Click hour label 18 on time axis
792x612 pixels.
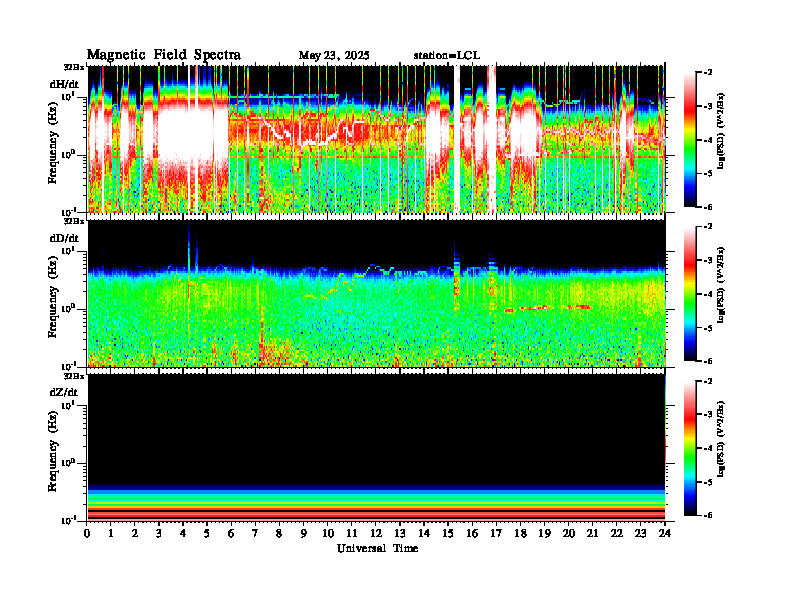pyautogui.click(x=520, y=534)
